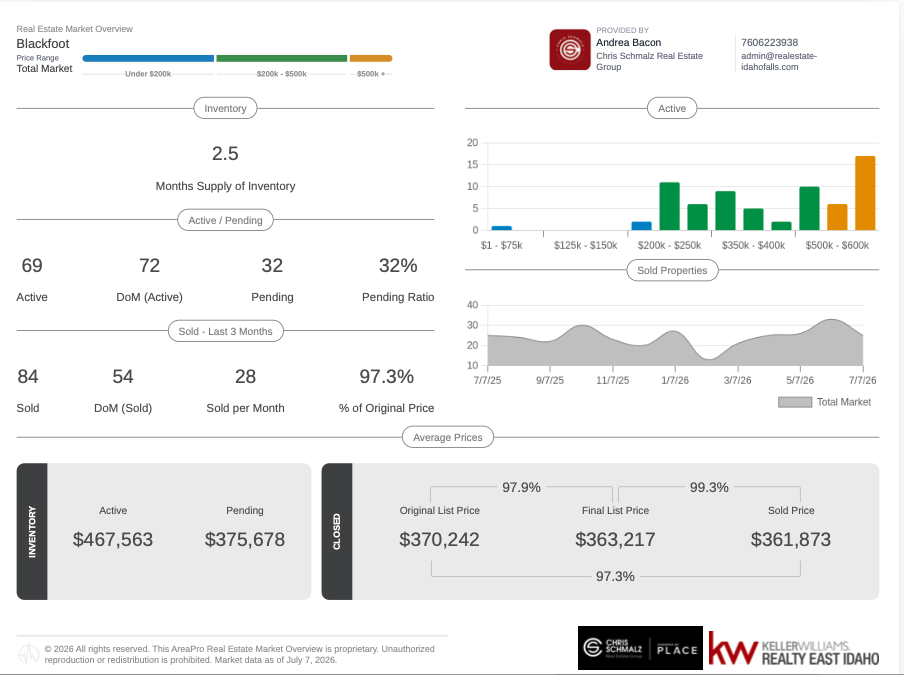Screen dimensions: 904x675
Task: Click the Total Market price range label
Action: (44, 69)
